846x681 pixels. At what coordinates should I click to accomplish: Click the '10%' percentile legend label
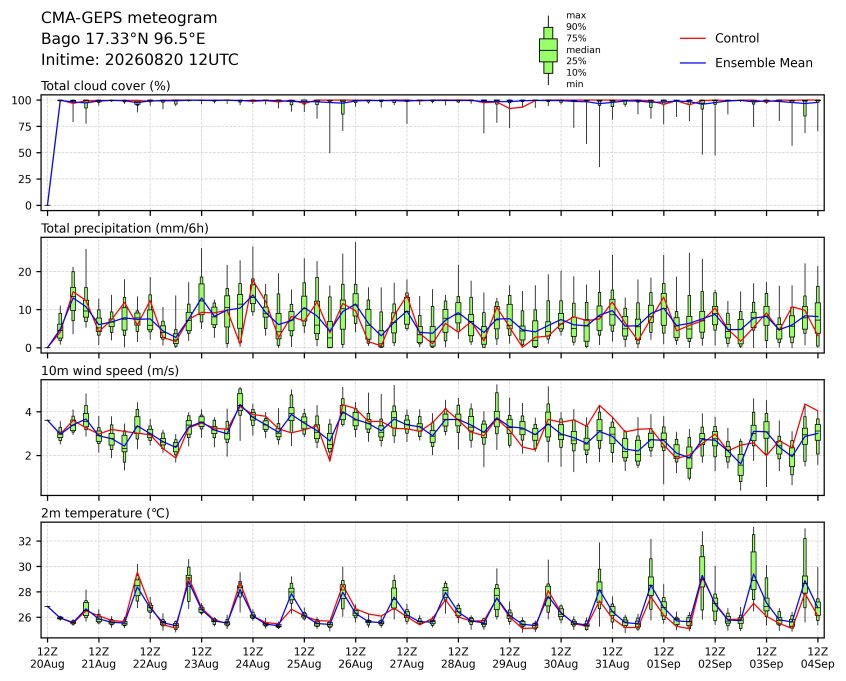point(576,72)
